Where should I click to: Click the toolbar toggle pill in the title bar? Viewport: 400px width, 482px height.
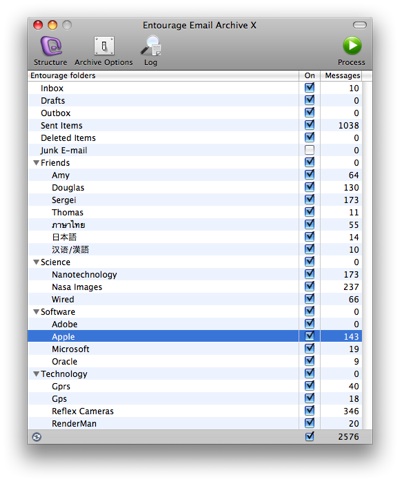coord(360,25)
